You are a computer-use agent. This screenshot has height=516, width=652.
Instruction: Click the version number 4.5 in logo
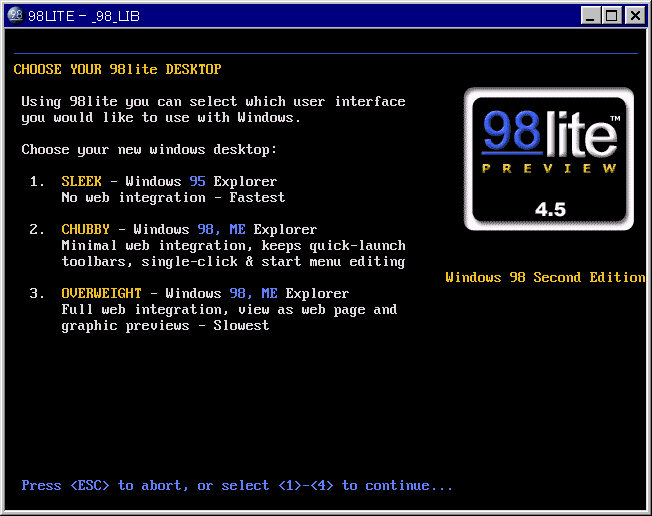pos(549,210)
